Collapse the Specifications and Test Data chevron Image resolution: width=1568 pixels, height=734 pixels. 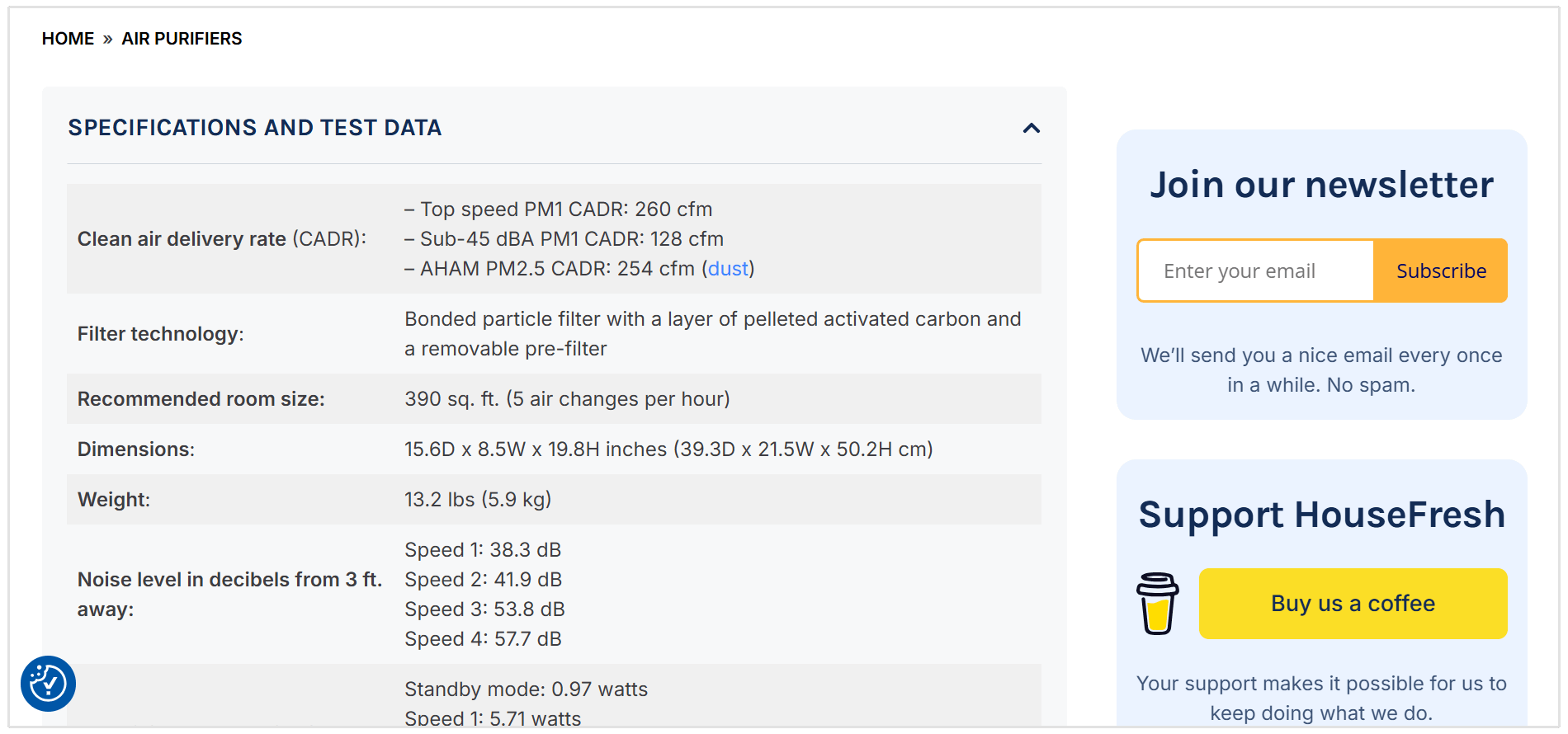point(1031,128)
